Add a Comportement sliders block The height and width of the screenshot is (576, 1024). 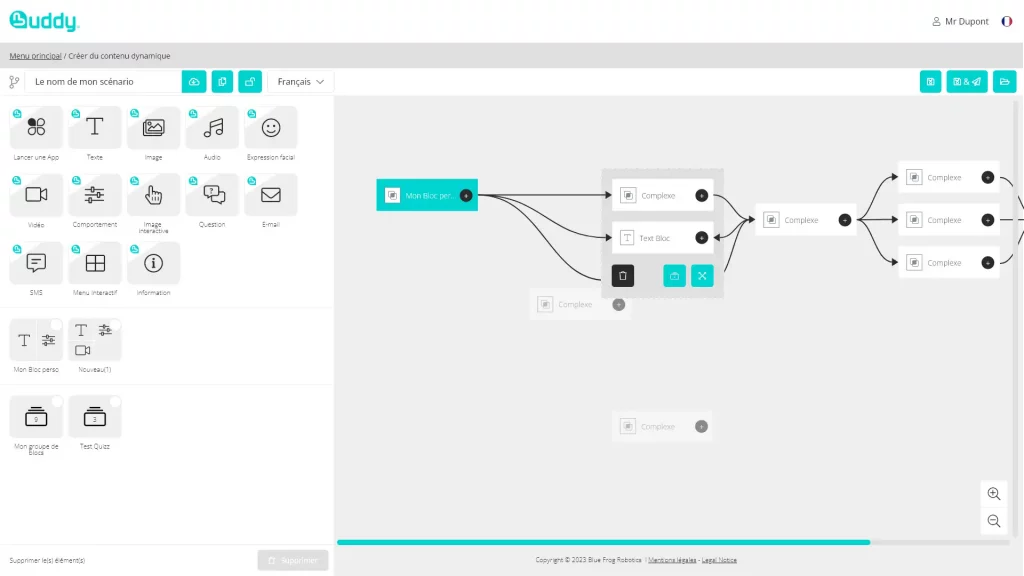tap(95, 195)
